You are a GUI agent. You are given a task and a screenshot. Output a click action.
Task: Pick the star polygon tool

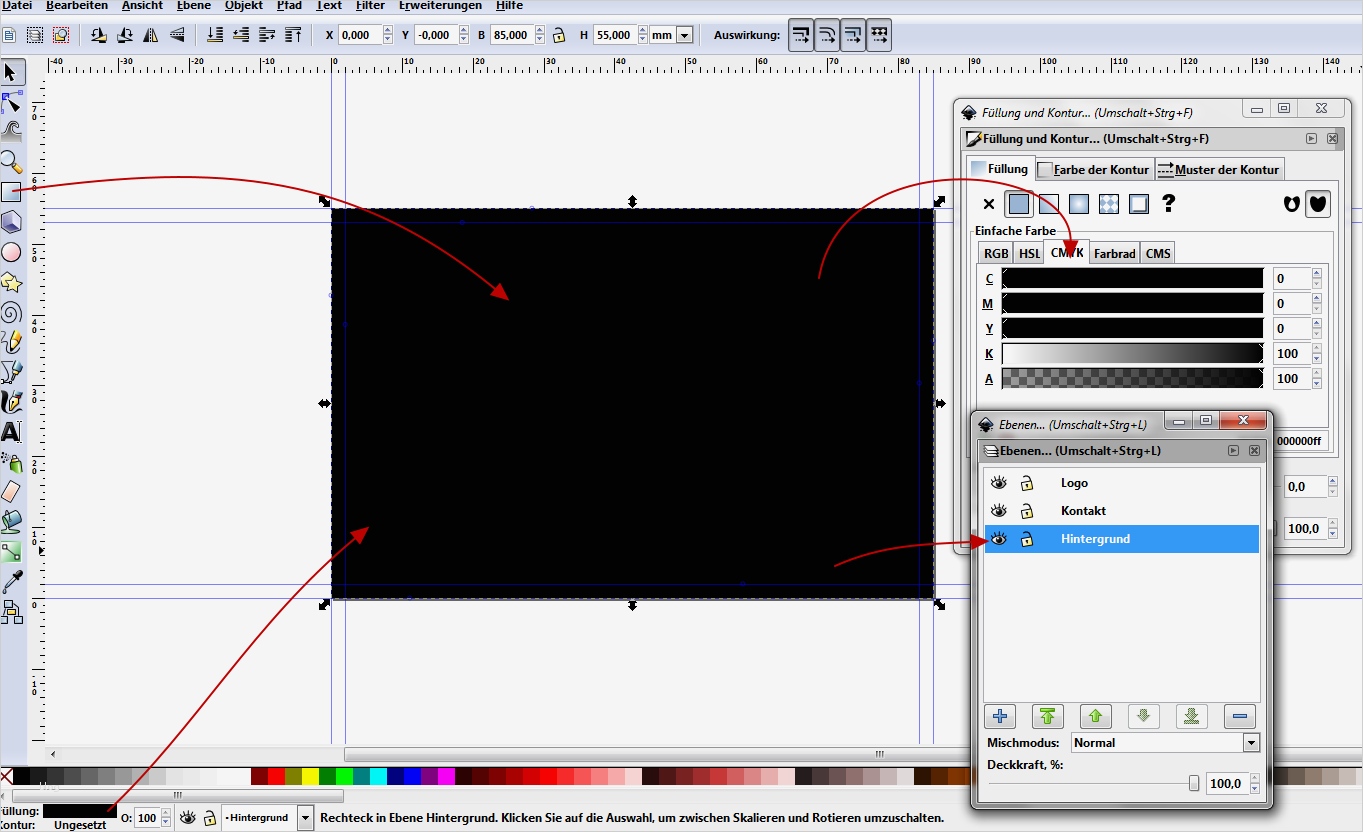click(x=11, y=282)
